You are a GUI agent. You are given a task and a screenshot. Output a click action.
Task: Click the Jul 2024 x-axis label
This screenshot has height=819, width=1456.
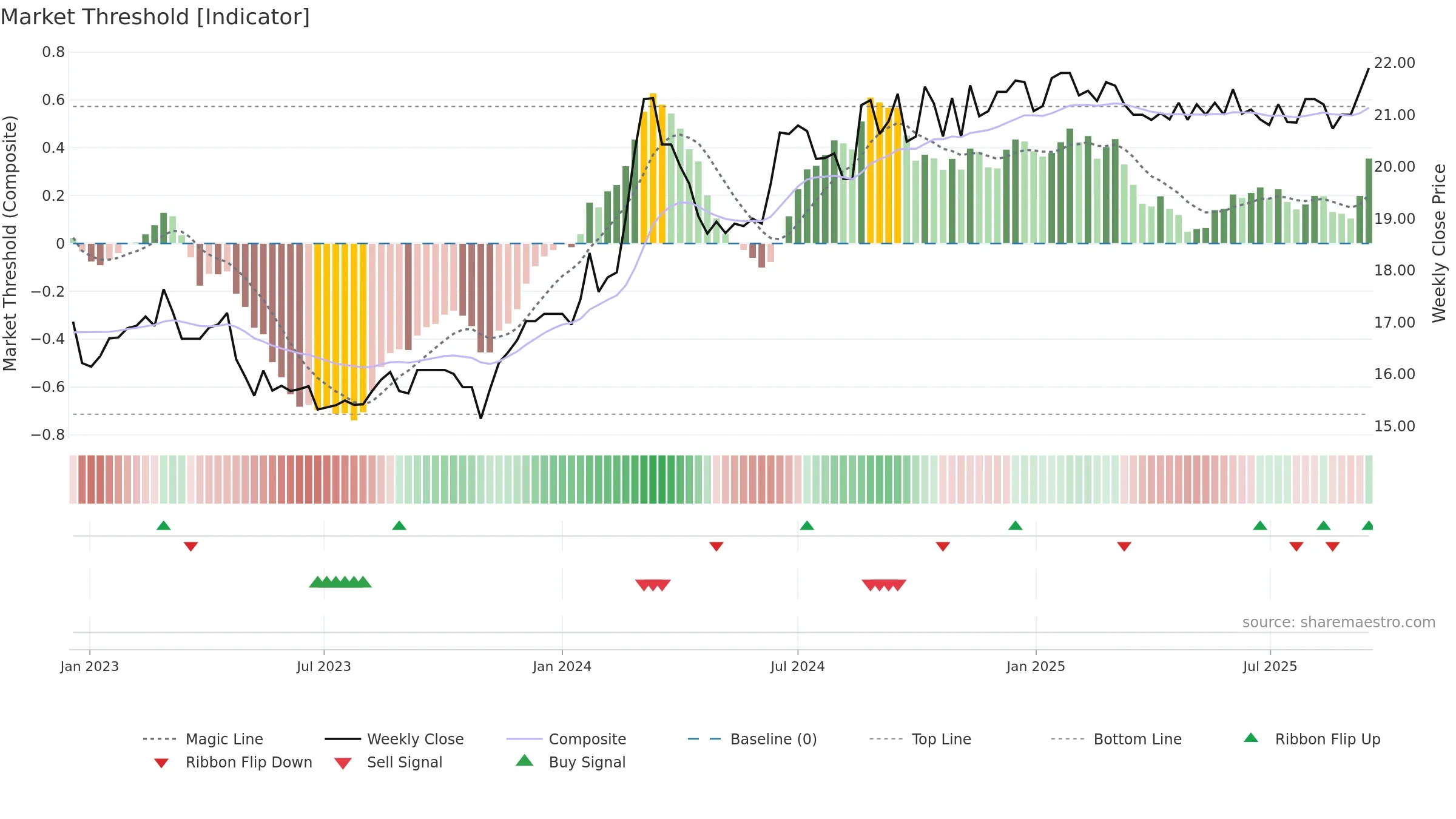click(x=798, y=666)
